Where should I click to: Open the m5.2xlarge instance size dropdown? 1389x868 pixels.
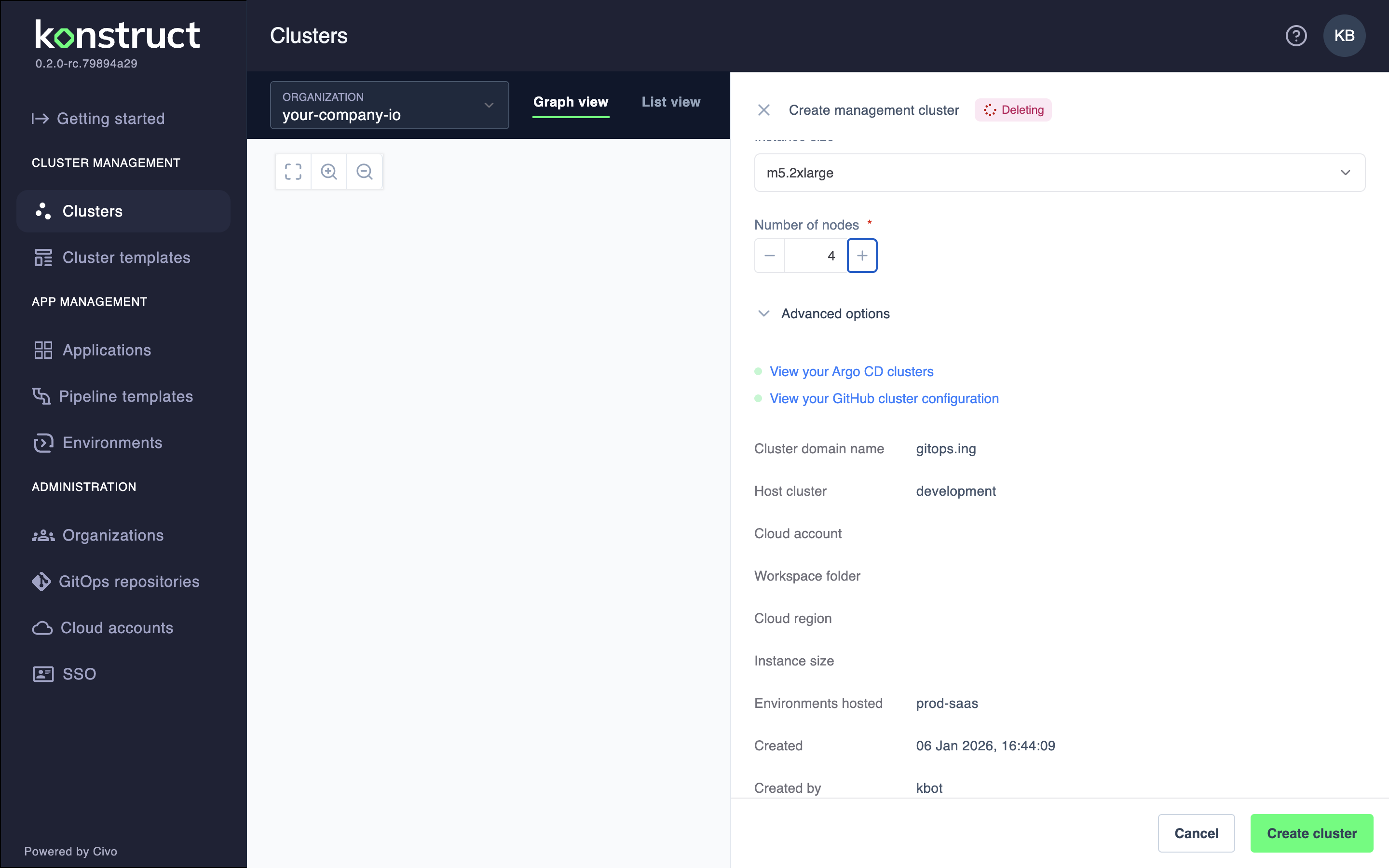tap(1346, 172)
